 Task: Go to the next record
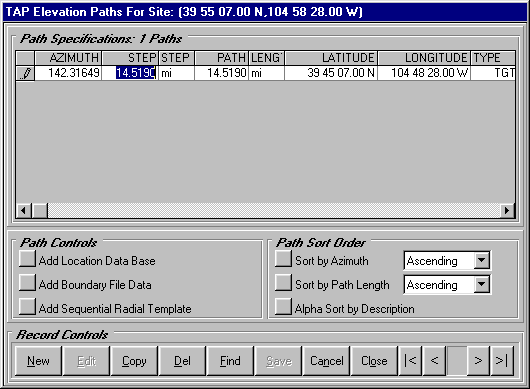pos(478,361)
